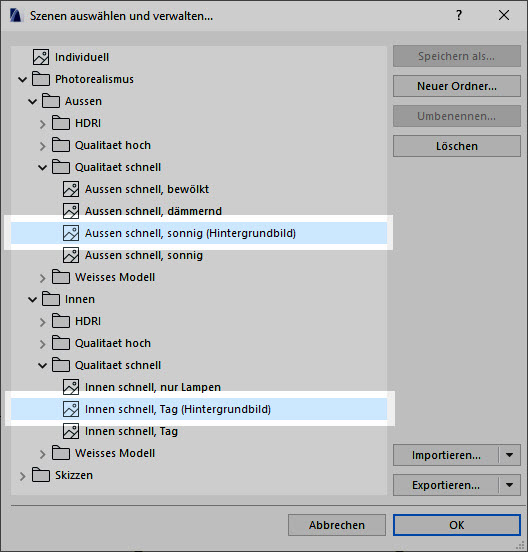The width and height of the screenshot is (528, 552).
Task: Select 'Innen schnell, Tag (Hintergrundbild)' scene icon
Action: (71, 409)
